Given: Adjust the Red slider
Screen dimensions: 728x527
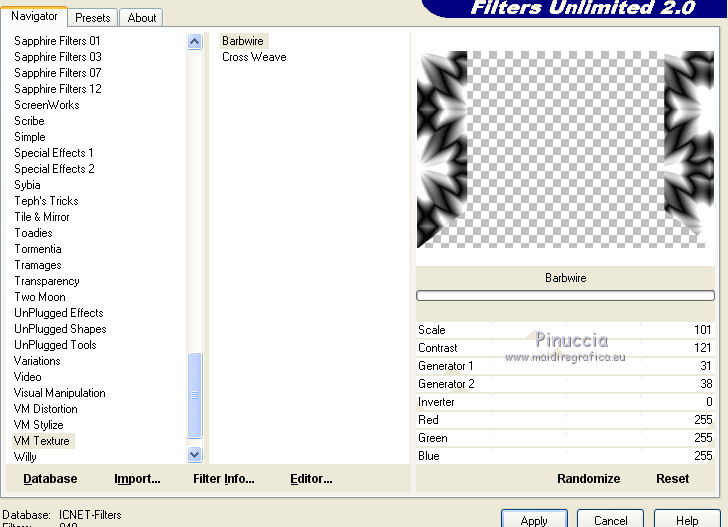Looking at the screenshot, I should (x=565, y=420).
